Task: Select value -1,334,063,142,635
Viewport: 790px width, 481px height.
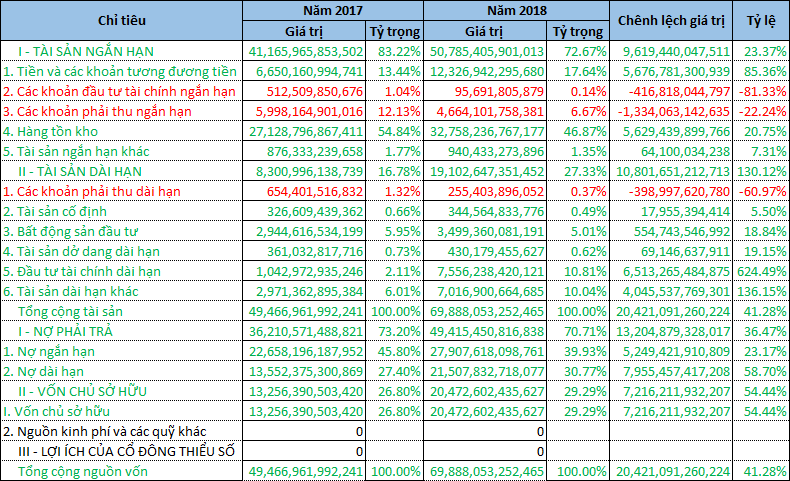Action: click(x=674, y=111)
